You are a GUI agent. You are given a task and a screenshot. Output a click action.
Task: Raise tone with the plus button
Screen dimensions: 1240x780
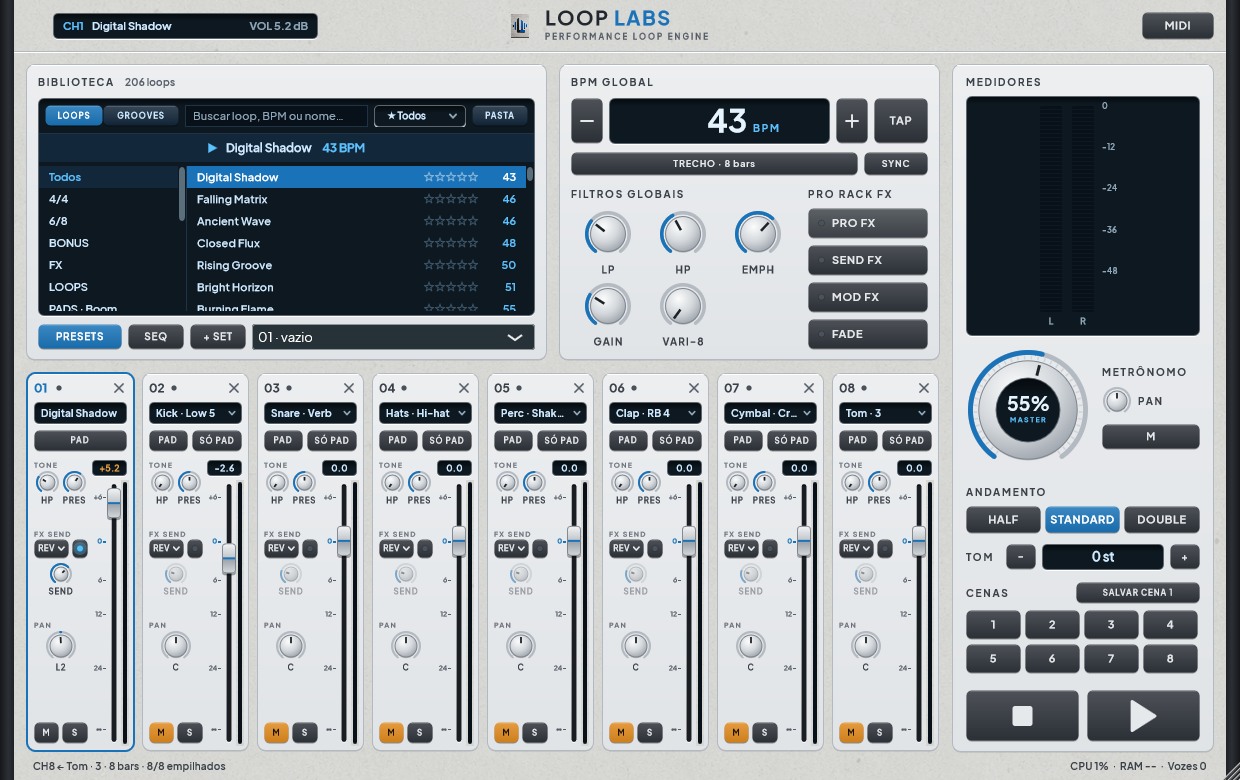[x=1184, y=557]
